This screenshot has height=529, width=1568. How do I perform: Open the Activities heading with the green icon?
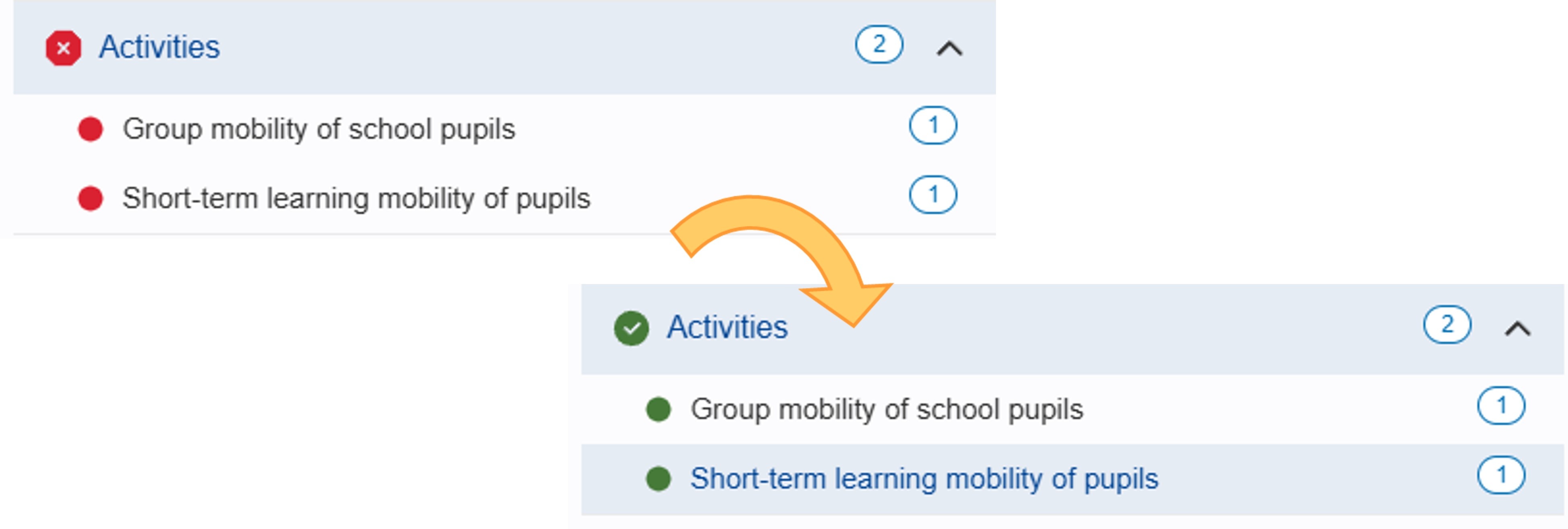coord(727,327)
